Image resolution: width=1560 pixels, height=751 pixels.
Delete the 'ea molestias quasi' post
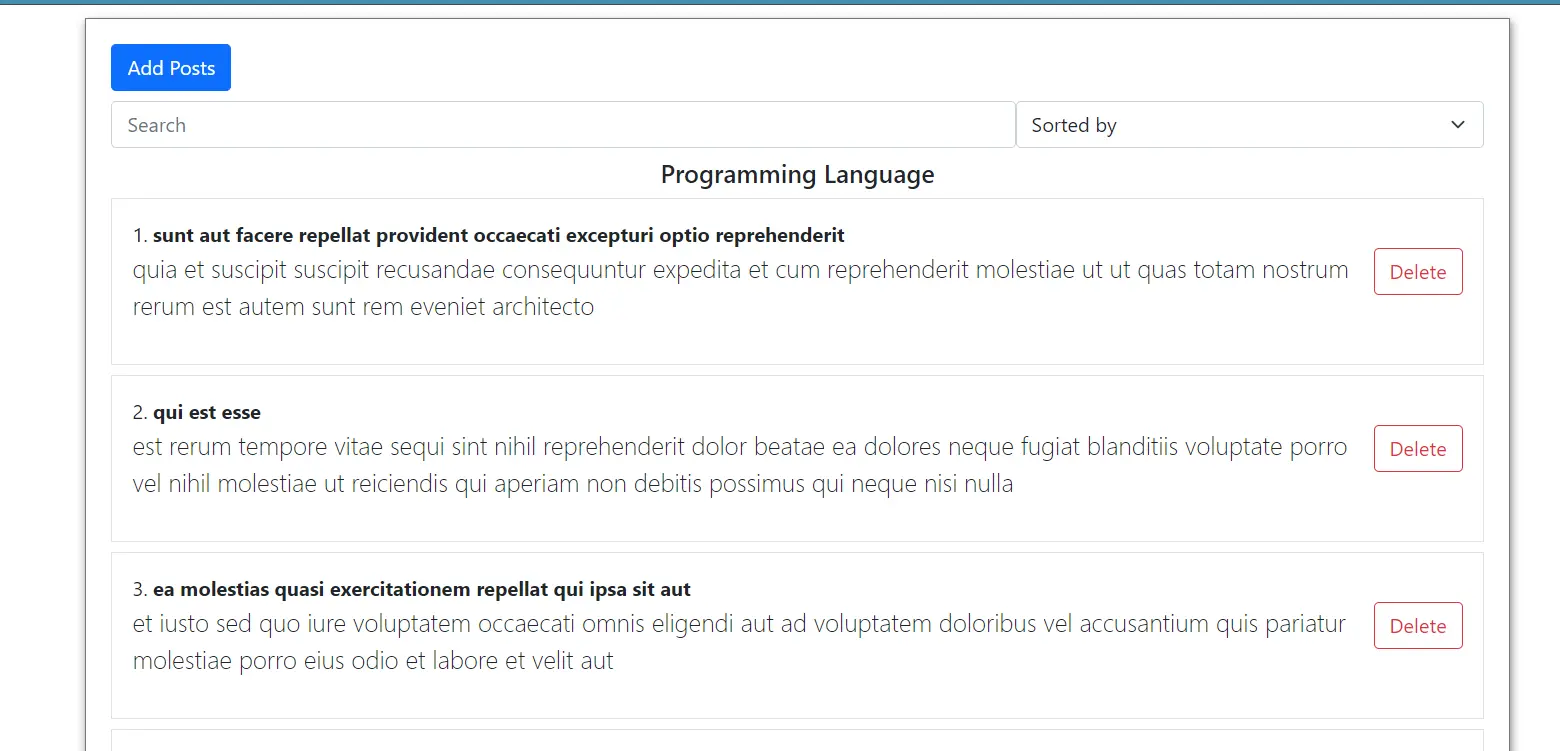pos(1417,626)
